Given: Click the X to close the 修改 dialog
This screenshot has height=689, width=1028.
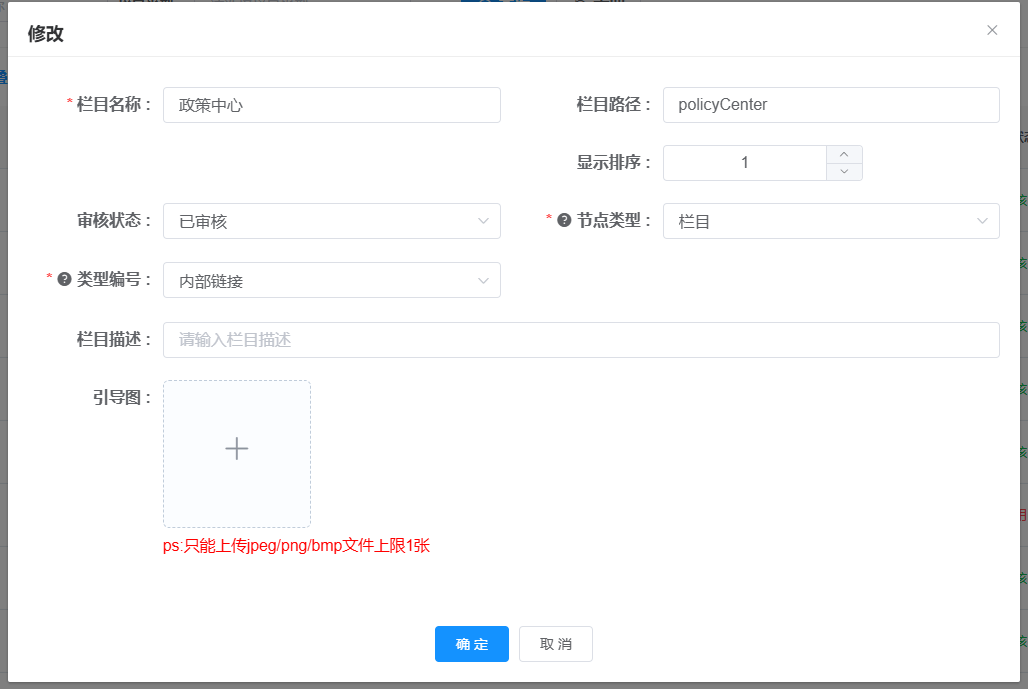Looking at the screenshot, I should click(x=991, y=30).
